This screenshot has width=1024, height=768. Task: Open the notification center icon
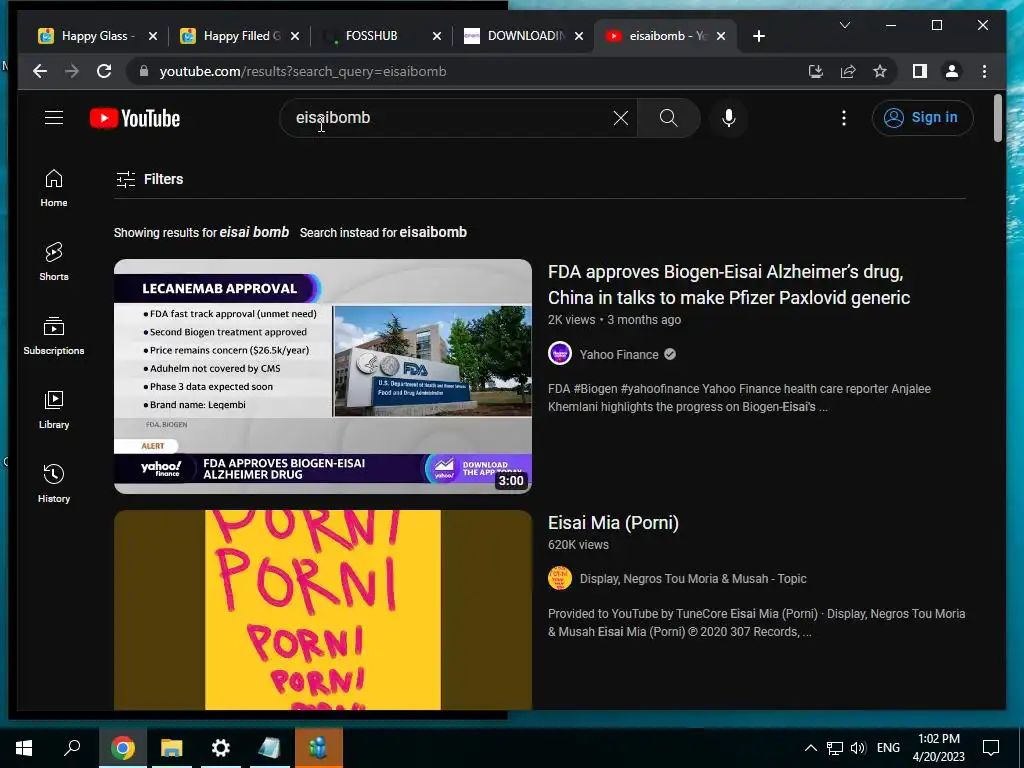[991, 748]
